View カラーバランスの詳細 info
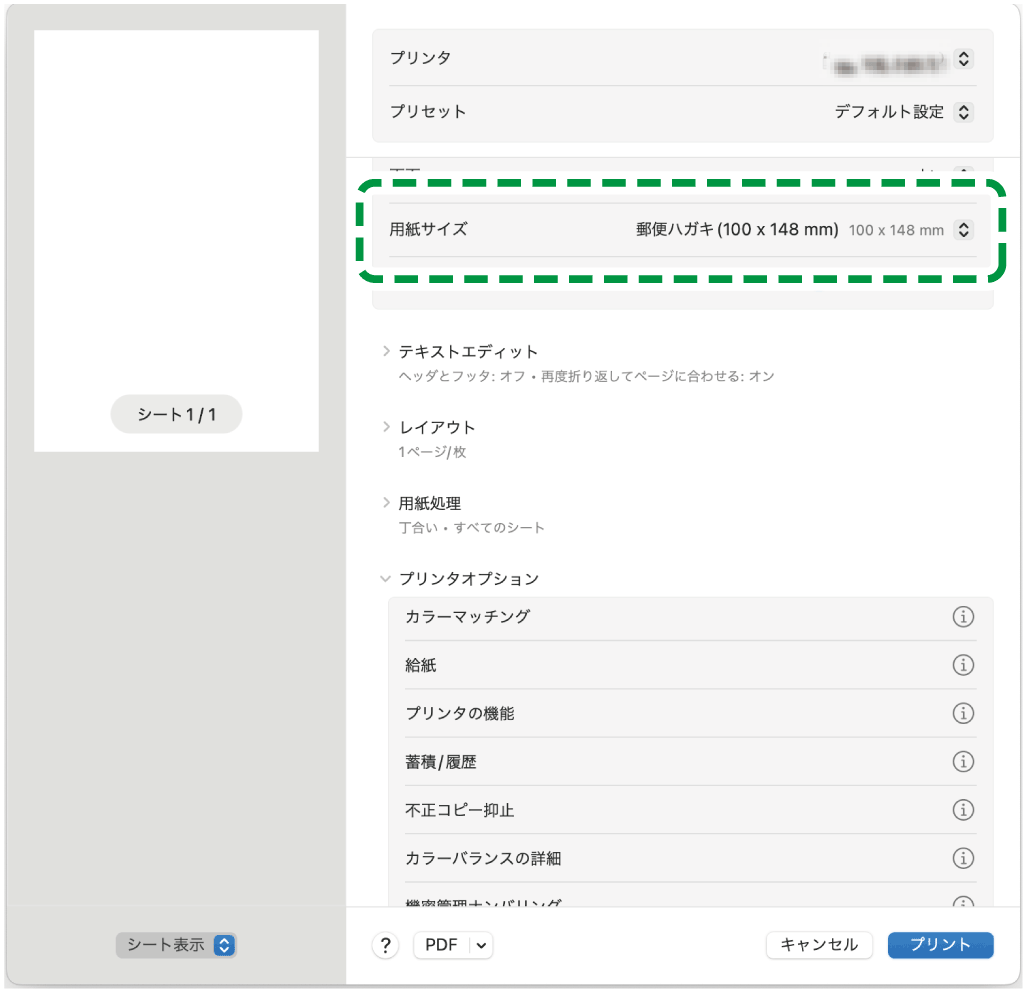Screen dimensions: 1028x997 click(x=963, y=858)
